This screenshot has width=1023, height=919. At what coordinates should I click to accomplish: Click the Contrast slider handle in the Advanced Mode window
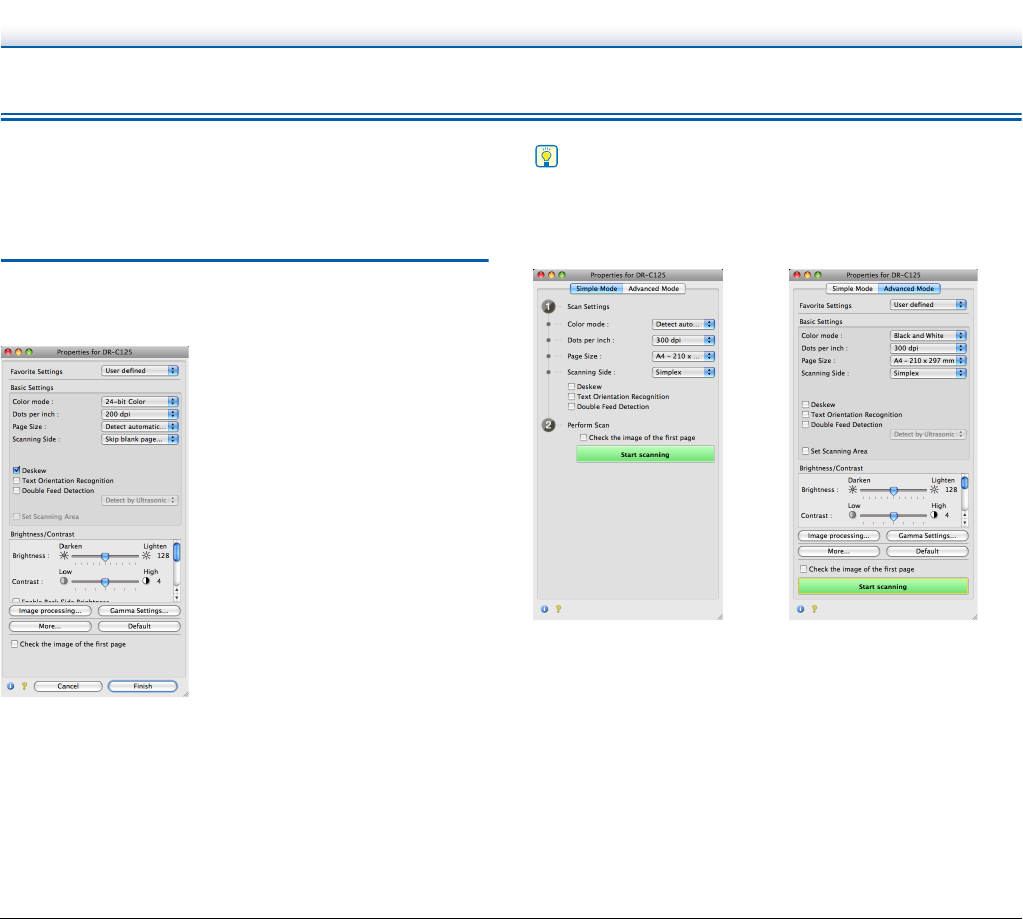[x=894, y=516]
